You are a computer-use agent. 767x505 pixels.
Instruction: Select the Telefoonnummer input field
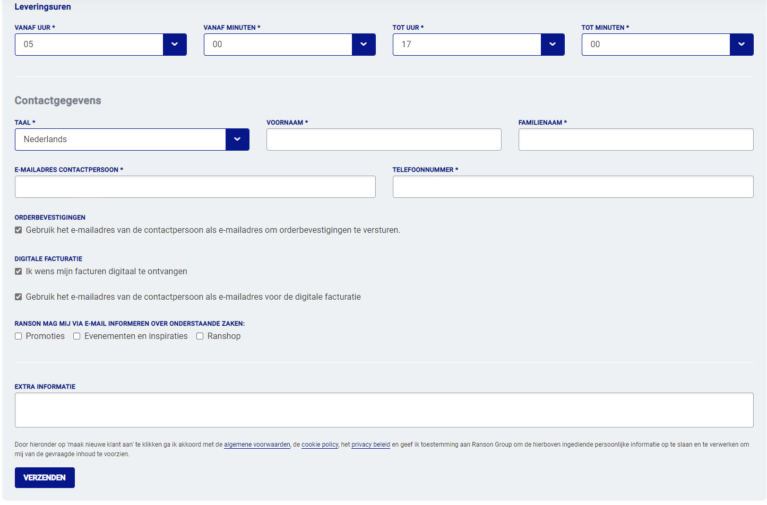tap(573, 187)
